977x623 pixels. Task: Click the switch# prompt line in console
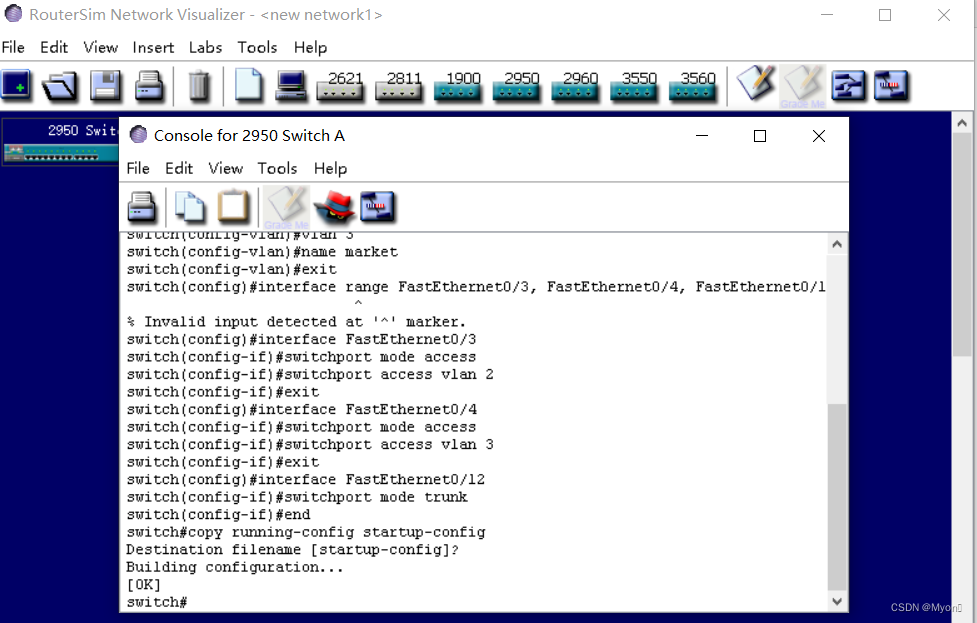[x=156, y=602]
